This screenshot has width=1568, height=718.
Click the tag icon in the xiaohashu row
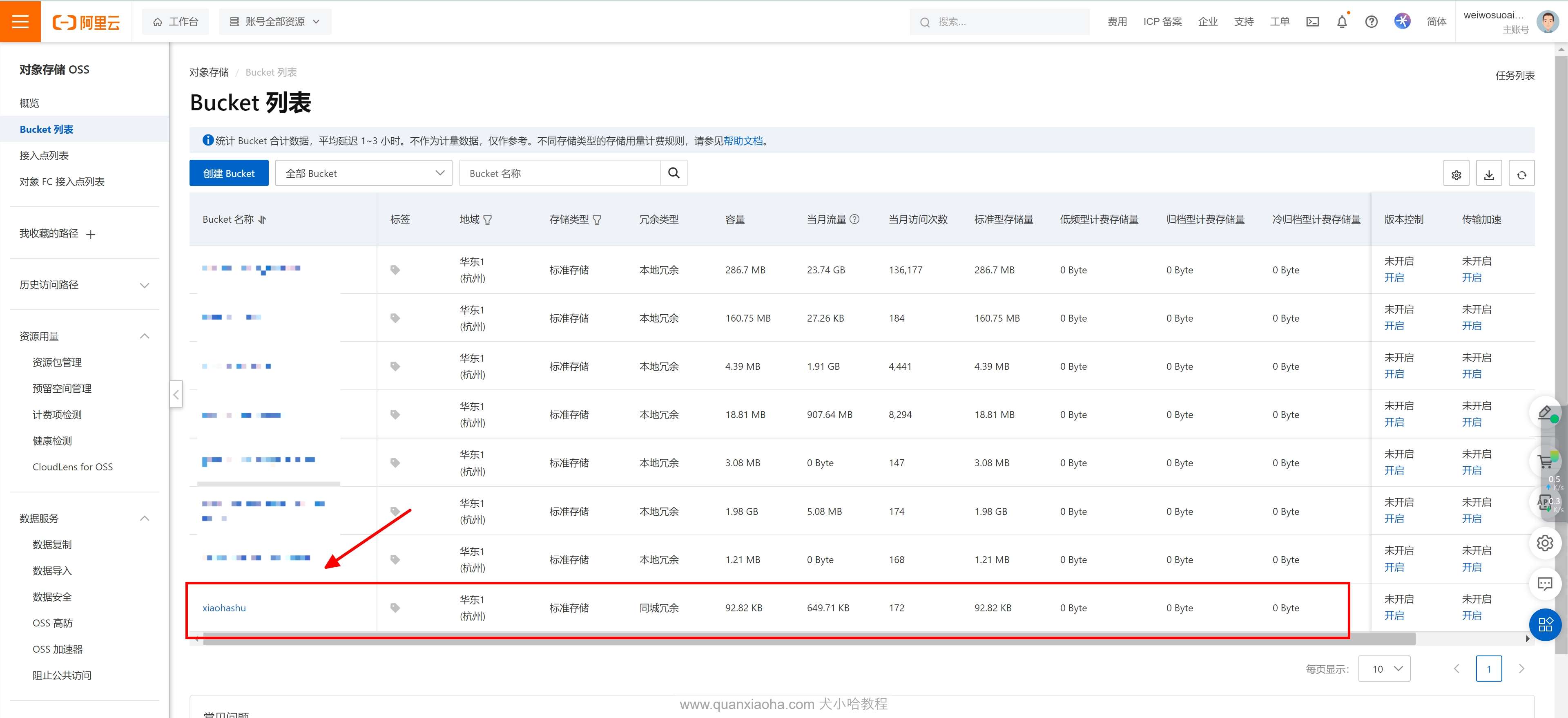(395, 608)
